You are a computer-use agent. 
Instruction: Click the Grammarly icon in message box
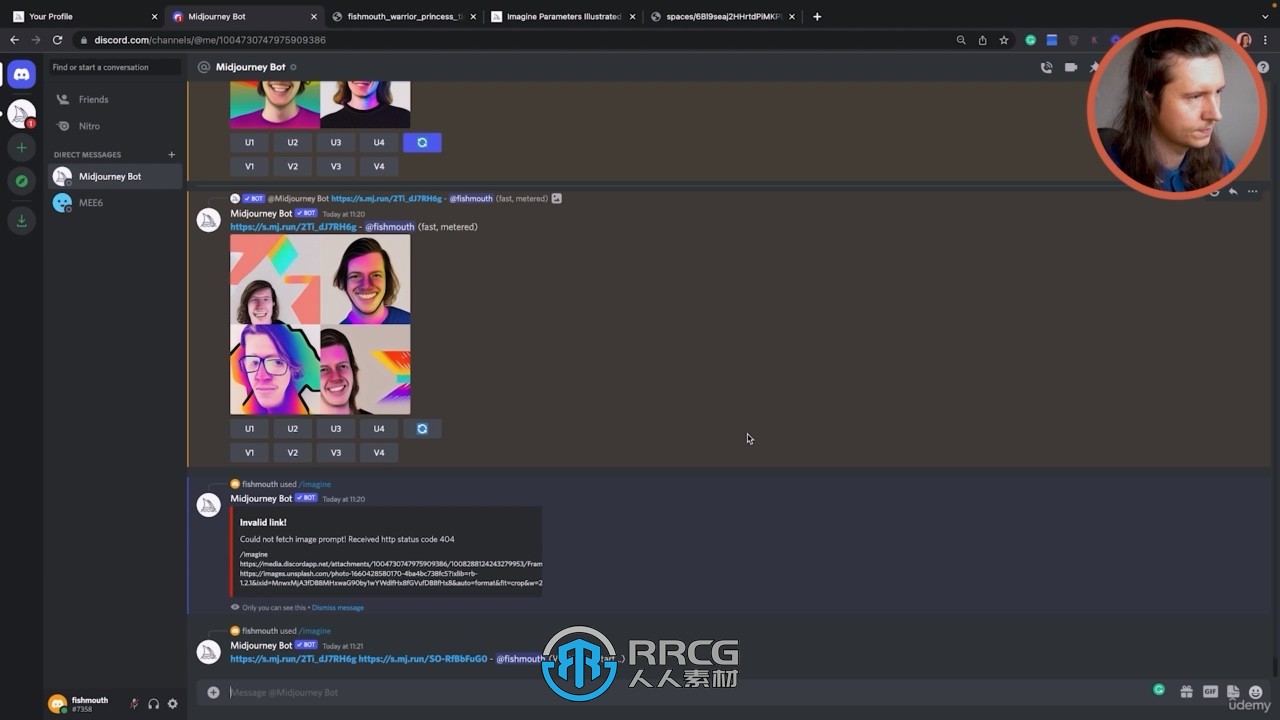click(1159, 689)
